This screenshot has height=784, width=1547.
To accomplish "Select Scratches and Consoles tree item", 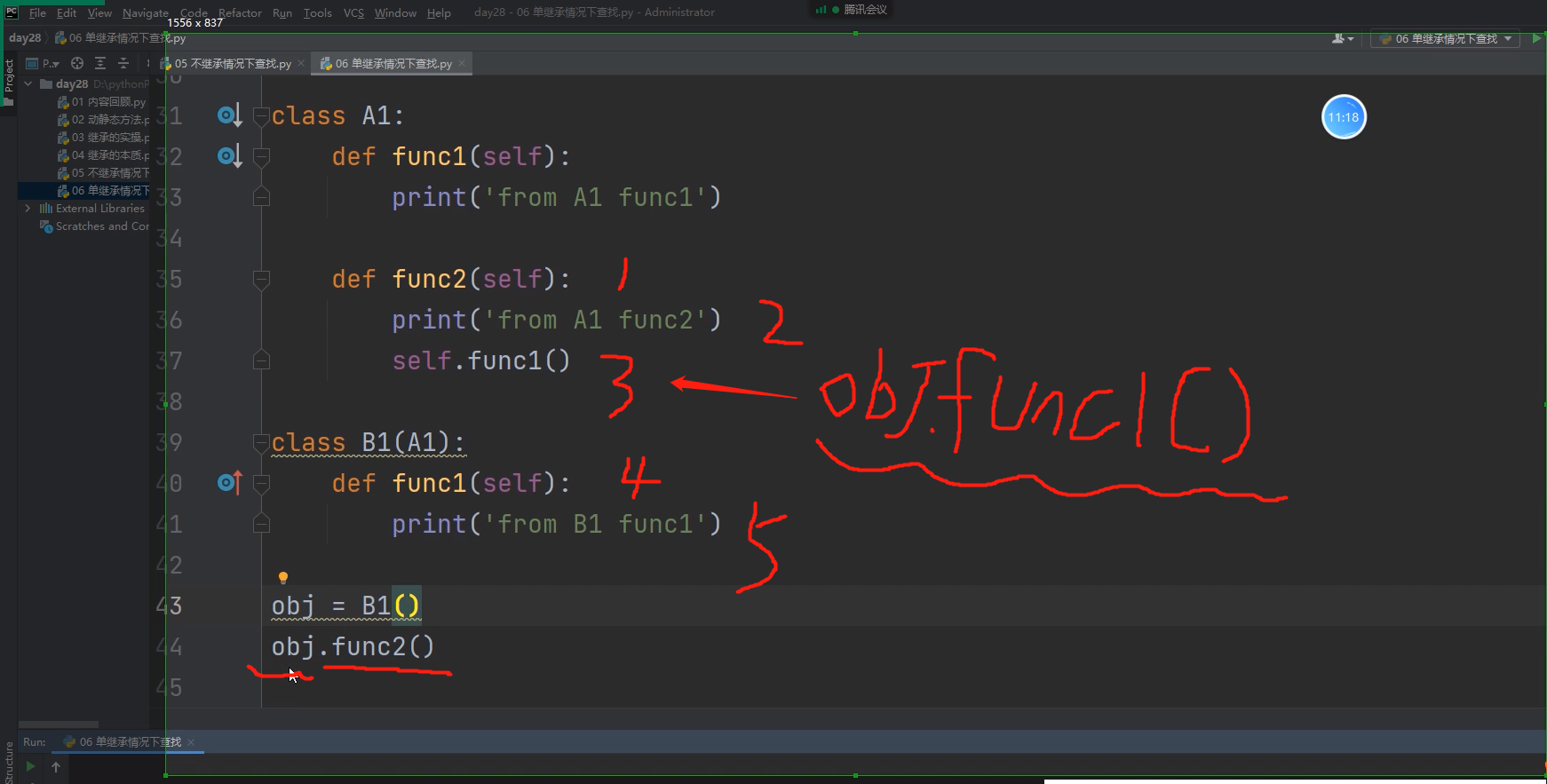I will 95,226.
